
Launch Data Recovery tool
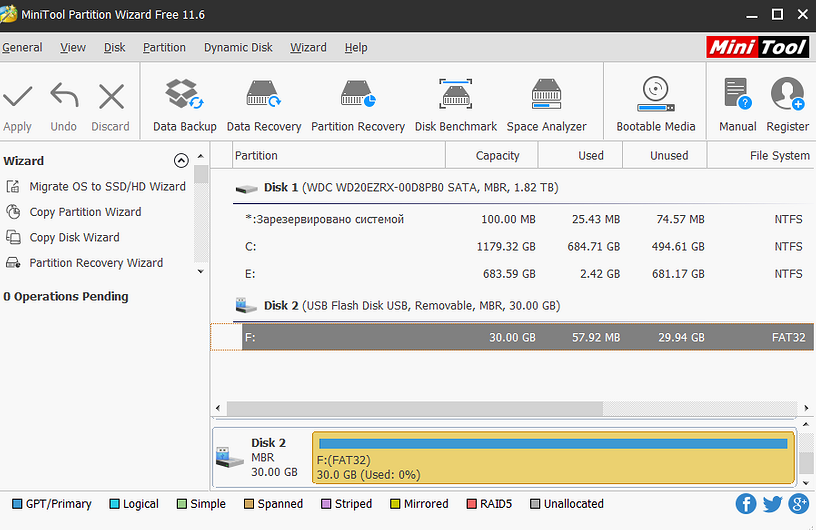(264, 96)
